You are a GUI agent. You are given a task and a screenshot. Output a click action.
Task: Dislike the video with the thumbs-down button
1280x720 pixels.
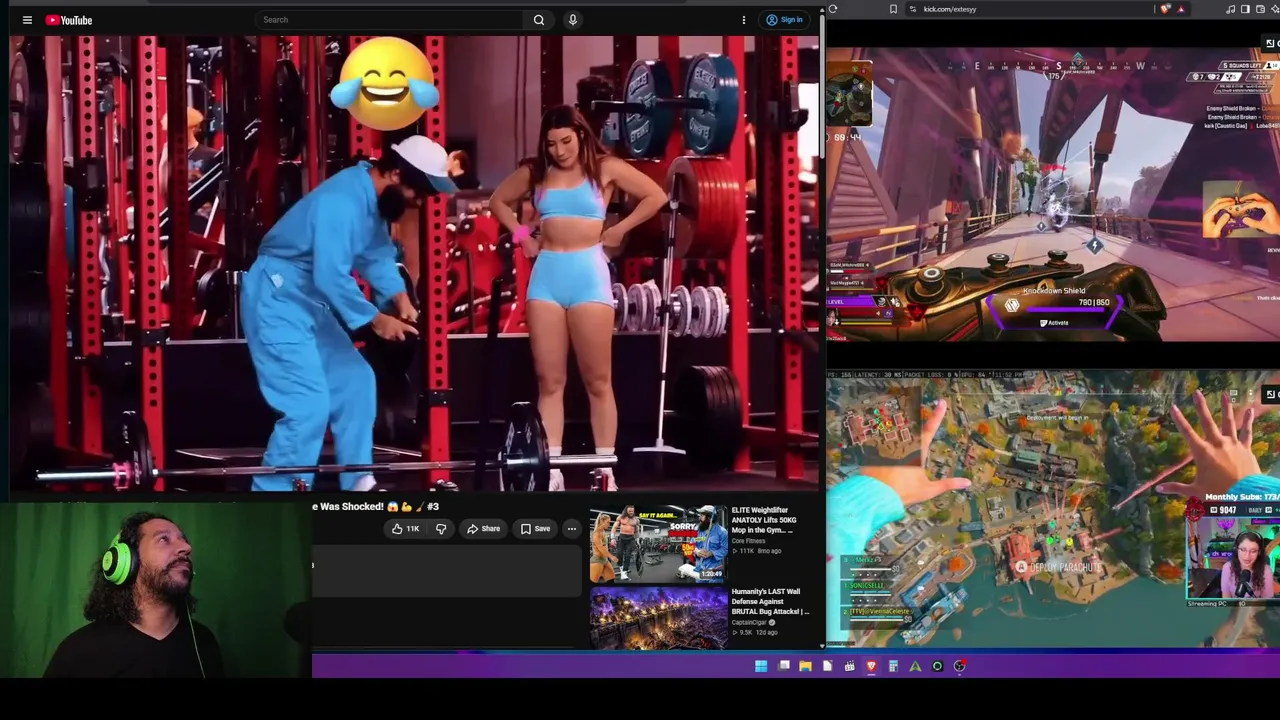(441, 529)
